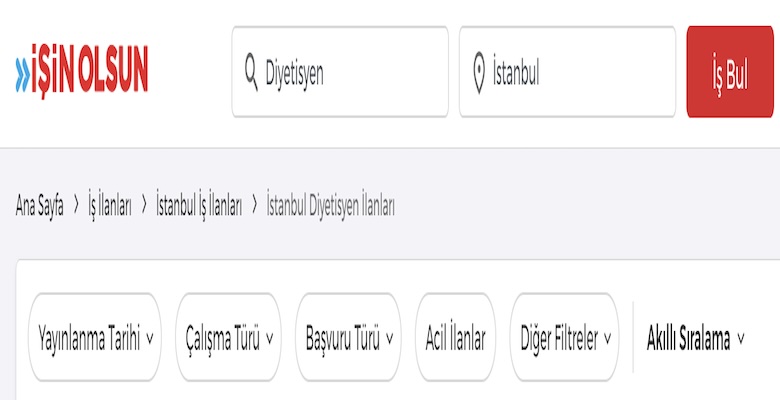
Task: Toggle the Acil İlanlar filter
Action: pos(455,337)
